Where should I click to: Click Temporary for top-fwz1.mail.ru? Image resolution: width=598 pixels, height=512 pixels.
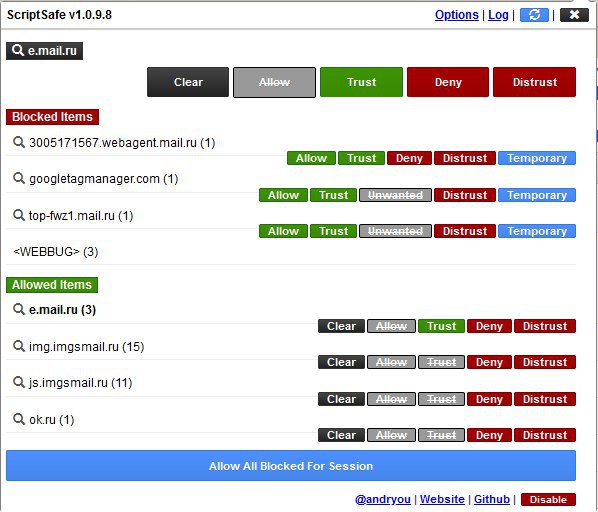[x=537, y=231]
